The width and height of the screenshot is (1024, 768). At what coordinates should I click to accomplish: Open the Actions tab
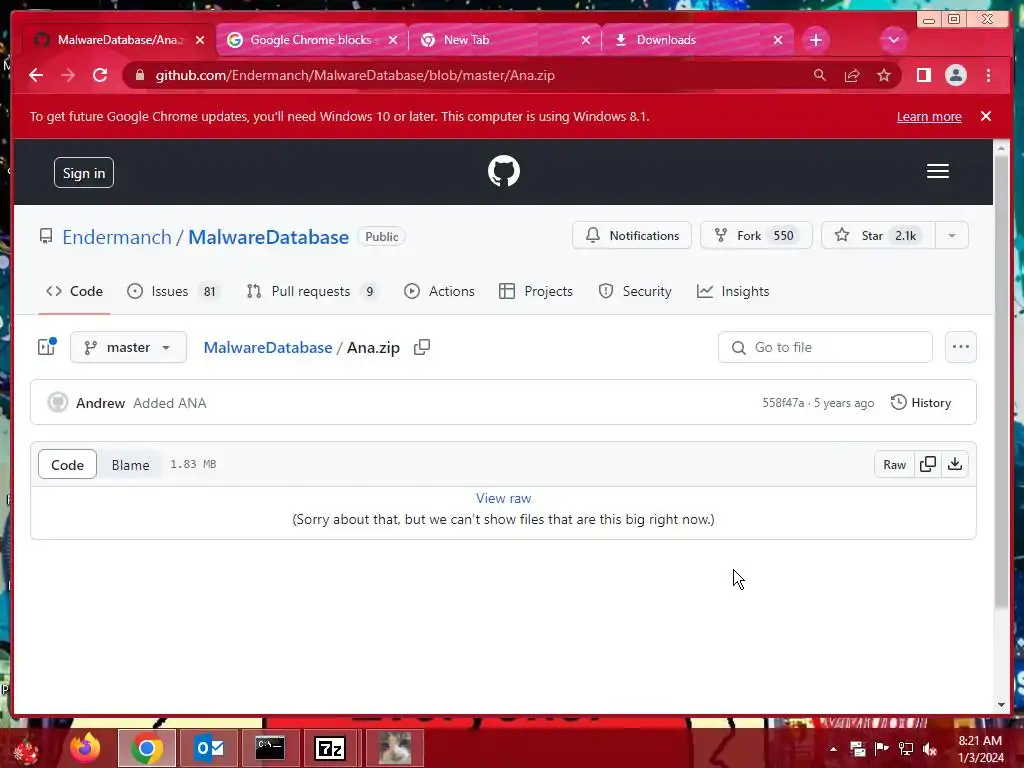point(439,291)
